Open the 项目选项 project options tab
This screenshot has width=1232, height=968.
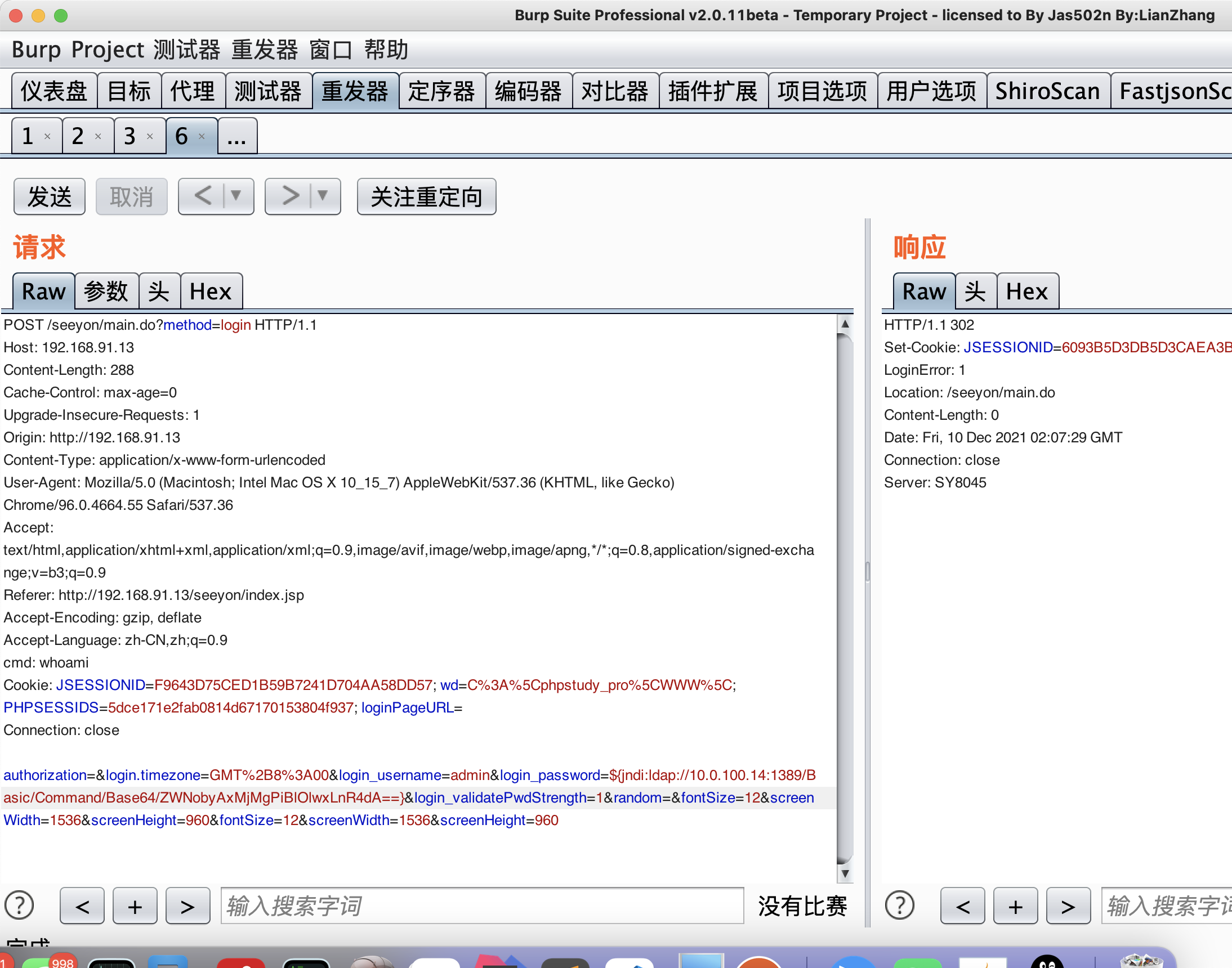click(x=823, y=91)
